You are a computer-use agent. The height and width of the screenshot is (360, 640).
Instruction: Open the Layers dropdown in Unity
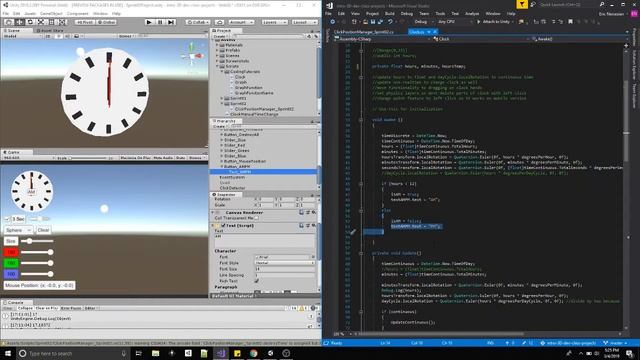click(x=274, y=22)
